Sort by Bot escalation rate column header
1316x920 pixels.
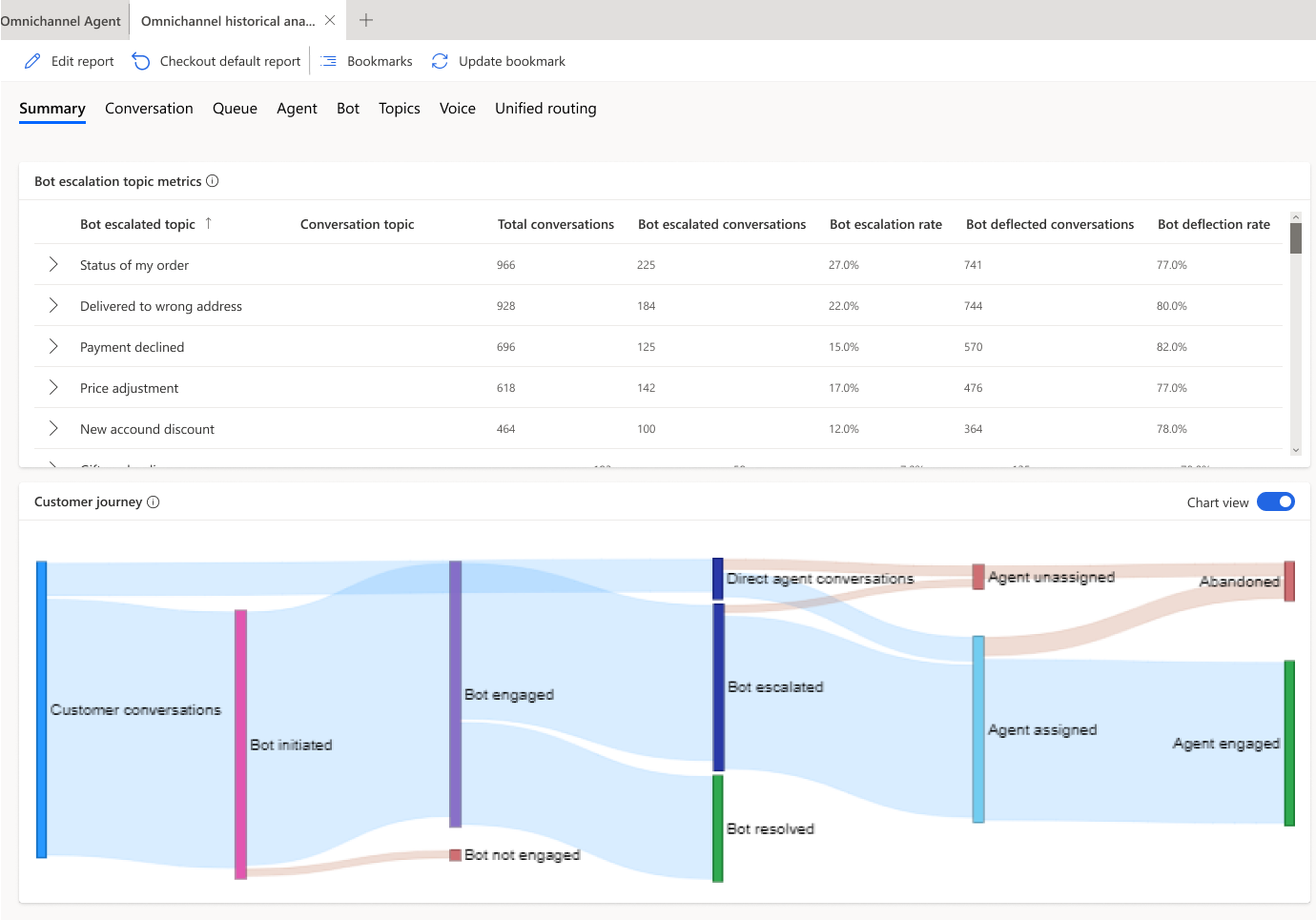[x=886, y=224]
